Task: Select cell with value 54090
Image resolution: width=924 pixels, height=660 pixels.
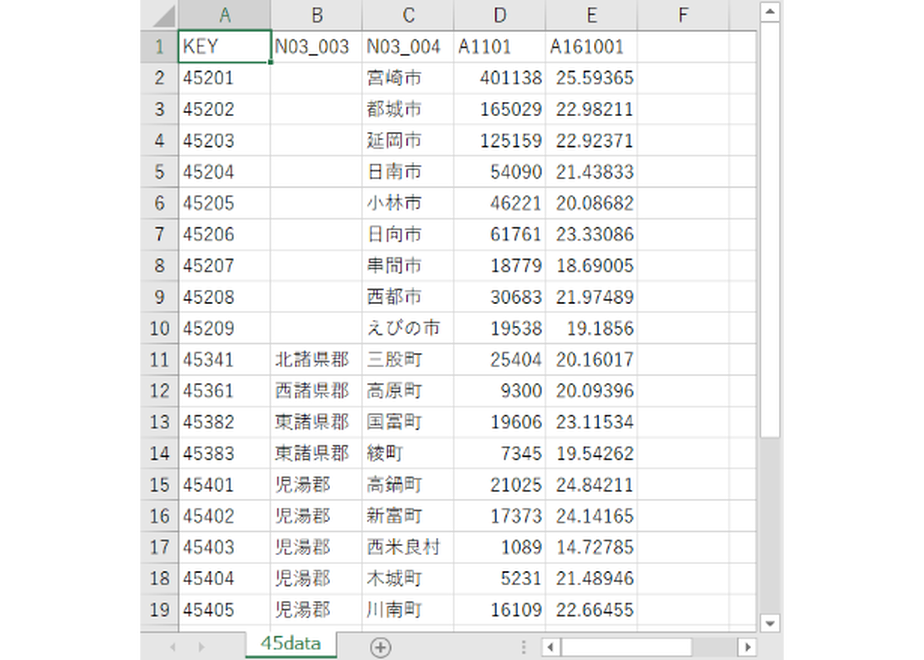Action: click(500, 171)
